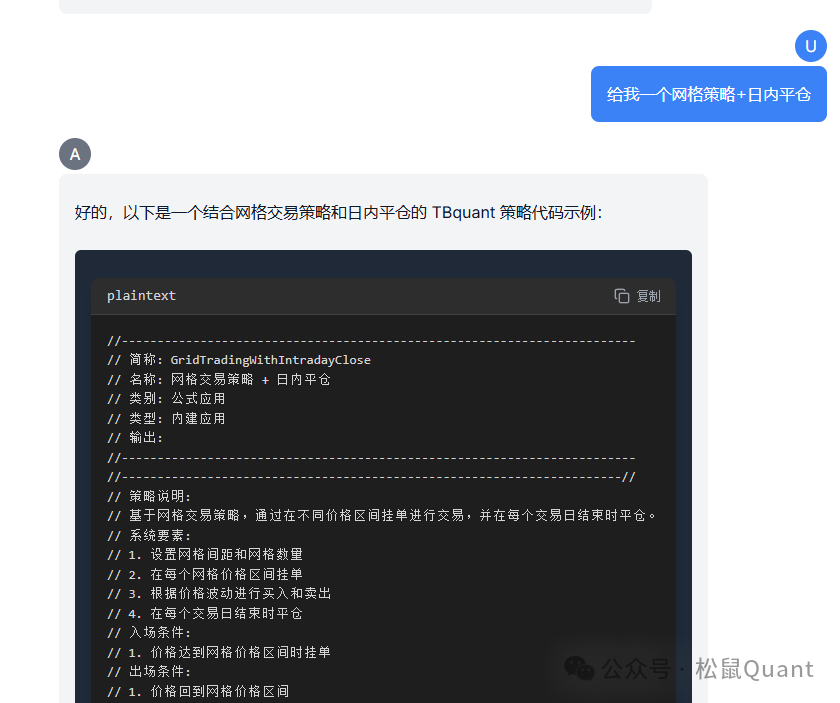
Task: Click the blue user message bubble 给我一个网格策略+日内平仓
Action: pos(709,94)
